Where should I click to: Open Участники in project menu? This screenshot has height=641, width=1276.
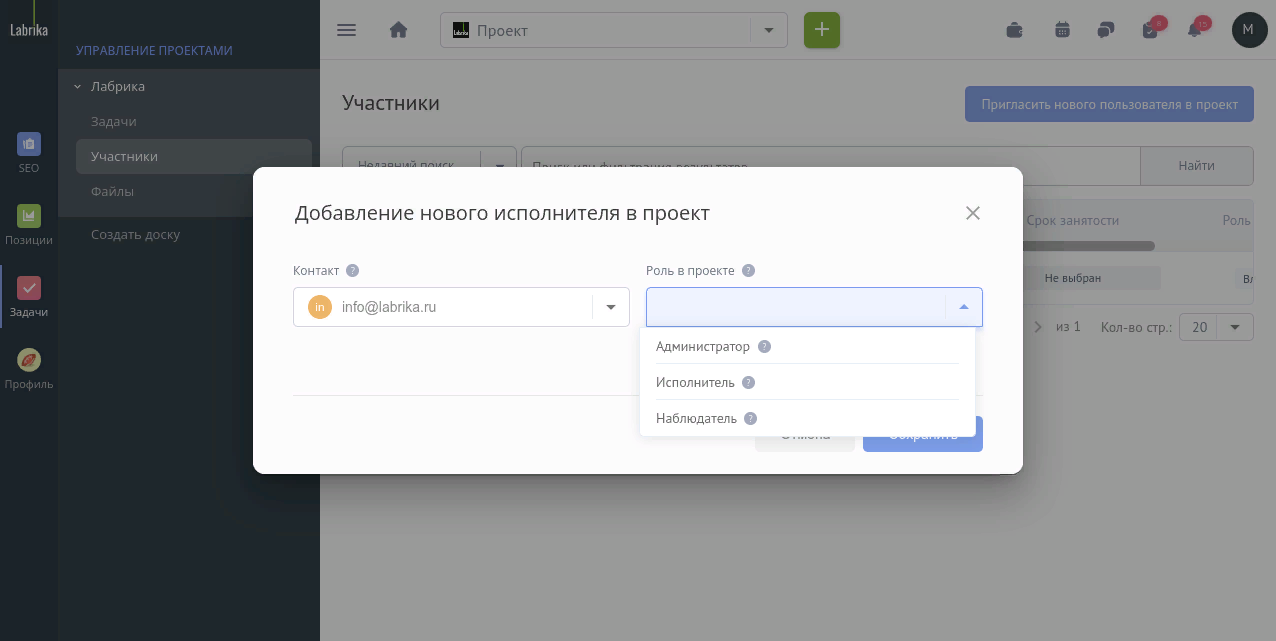194,156
